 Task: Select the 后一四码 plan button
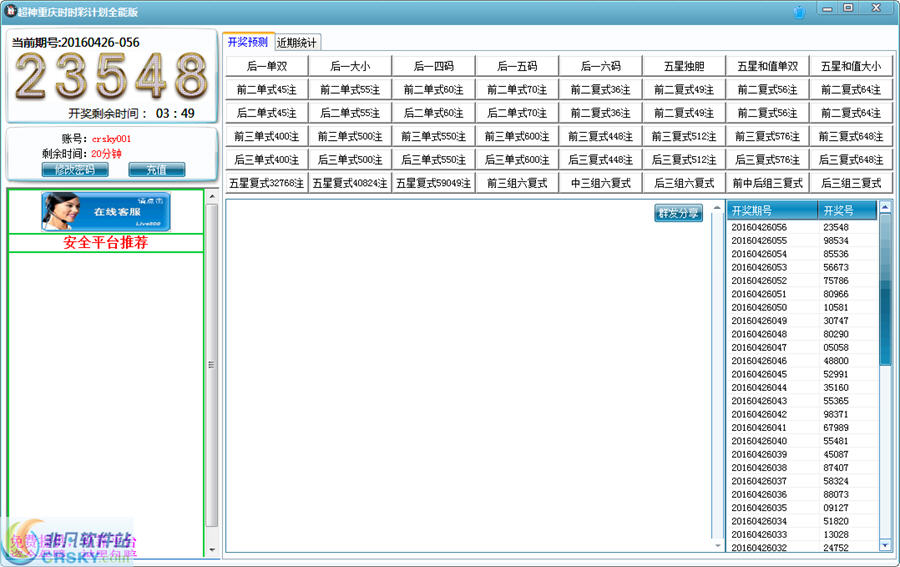coord(434,66)
